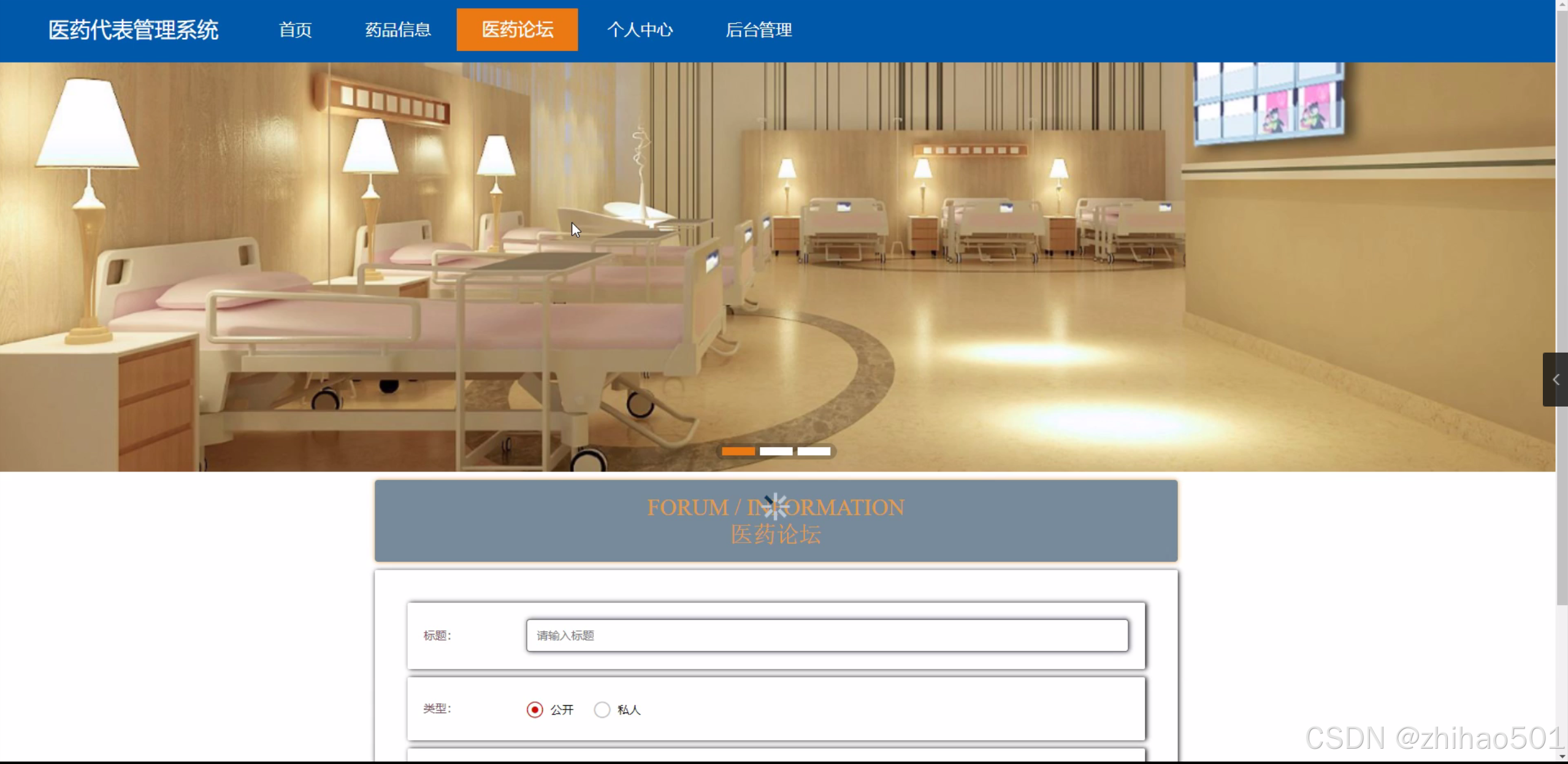The width and height of the screenshot is (1568, 764).
Task: Open the 个人中心 nav item
Action: pos(640,29)
